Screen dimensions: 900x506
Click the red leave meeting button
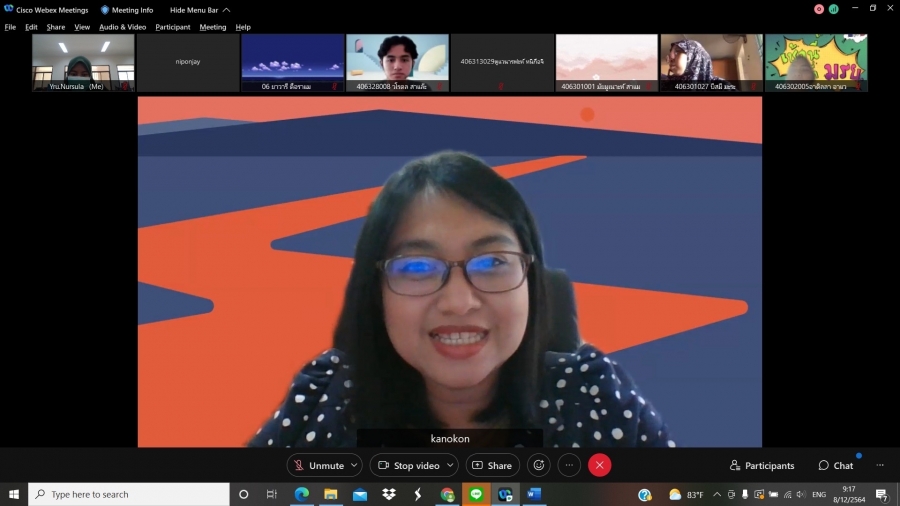(599, 465)
